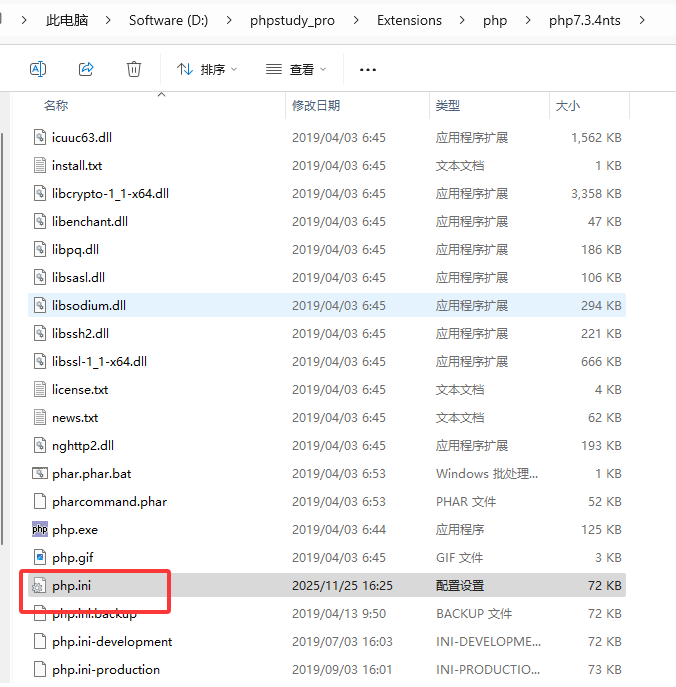Screen dimensions: 676x687
Task: Go to the php breadcrumb folder
Action: [x=495, y=20]
